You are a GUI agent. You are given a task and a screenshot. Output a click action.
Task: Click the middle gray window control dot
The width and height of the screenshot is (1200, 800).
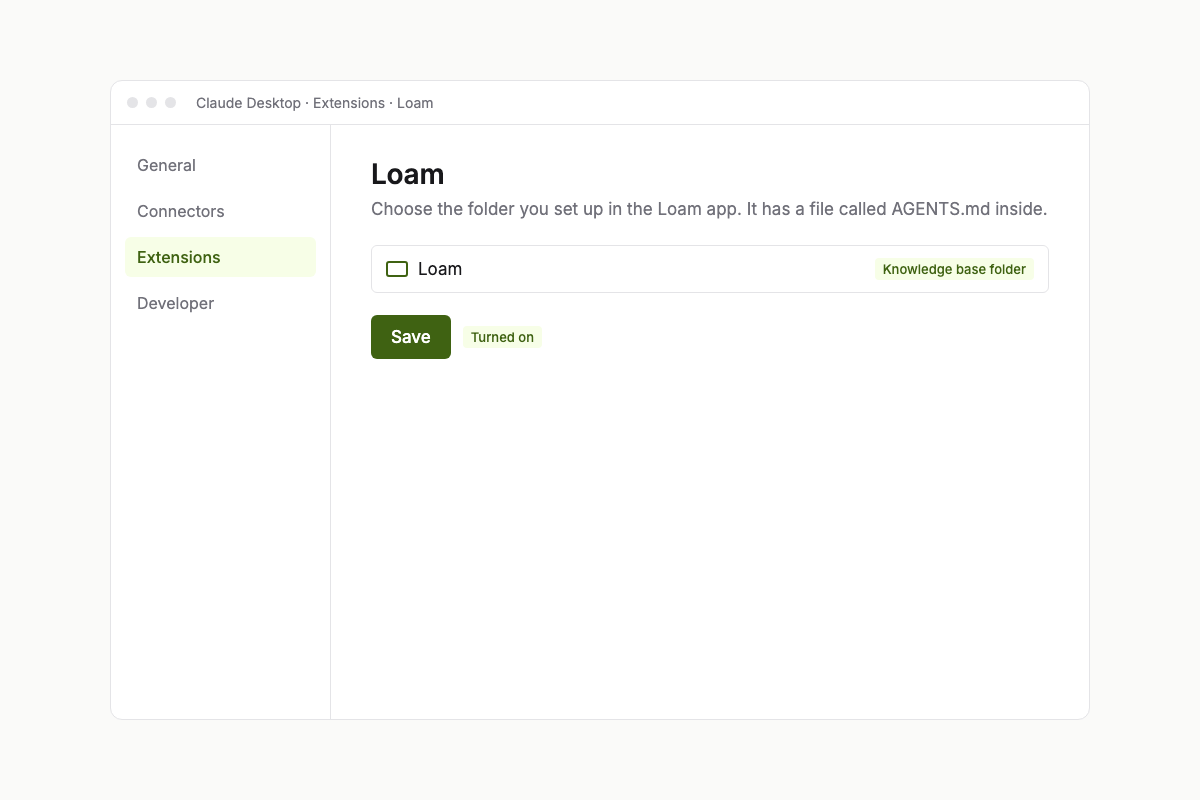pyautogui.click(x=151, y=103)
